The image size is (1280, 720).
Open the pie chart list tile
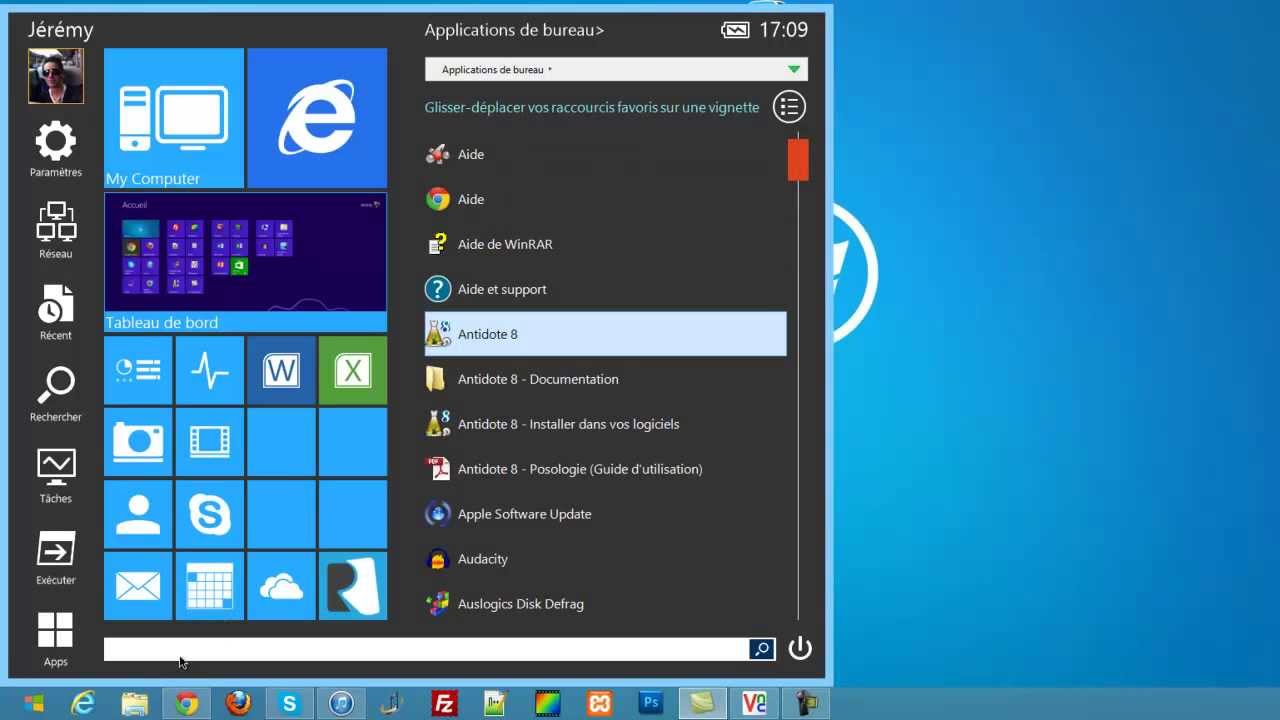click(x=138, y=370)
